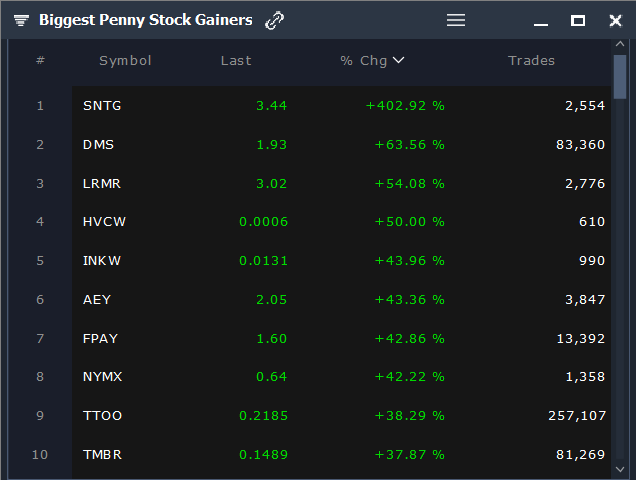
Task: Click FPAY in the gainers list
Action: coord(100,338)
